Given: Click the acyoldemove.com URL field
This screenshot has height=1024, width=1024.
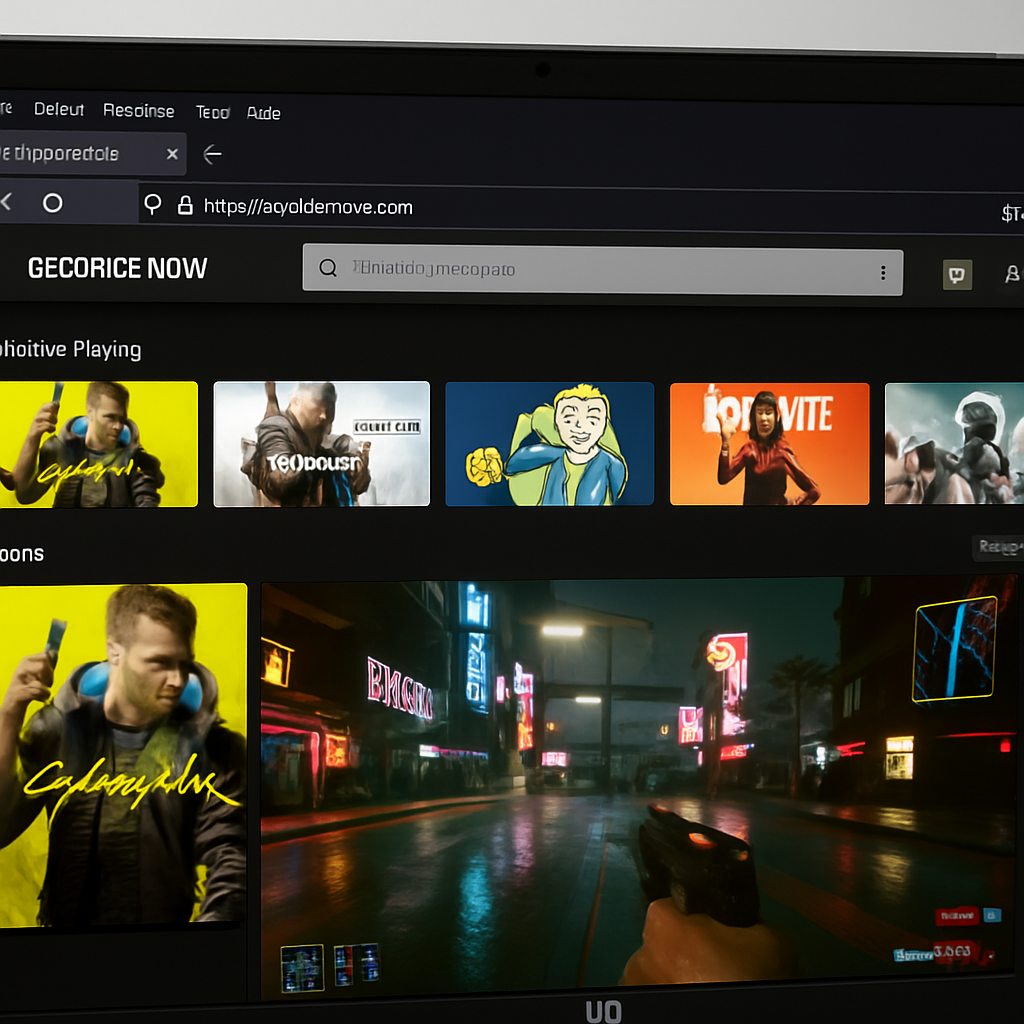Looking at the screenshot, I should point(308,207).
